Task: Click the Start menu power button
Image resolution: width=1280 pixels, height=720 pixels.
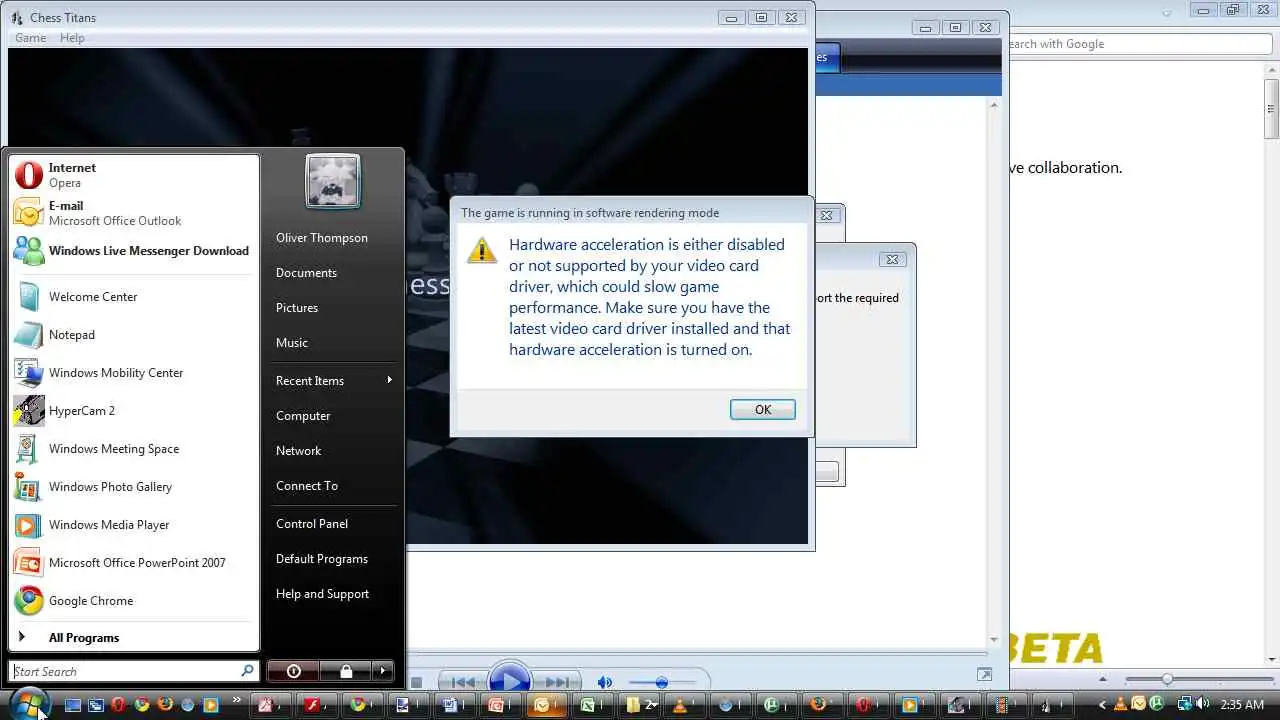Action: [293, 671]
